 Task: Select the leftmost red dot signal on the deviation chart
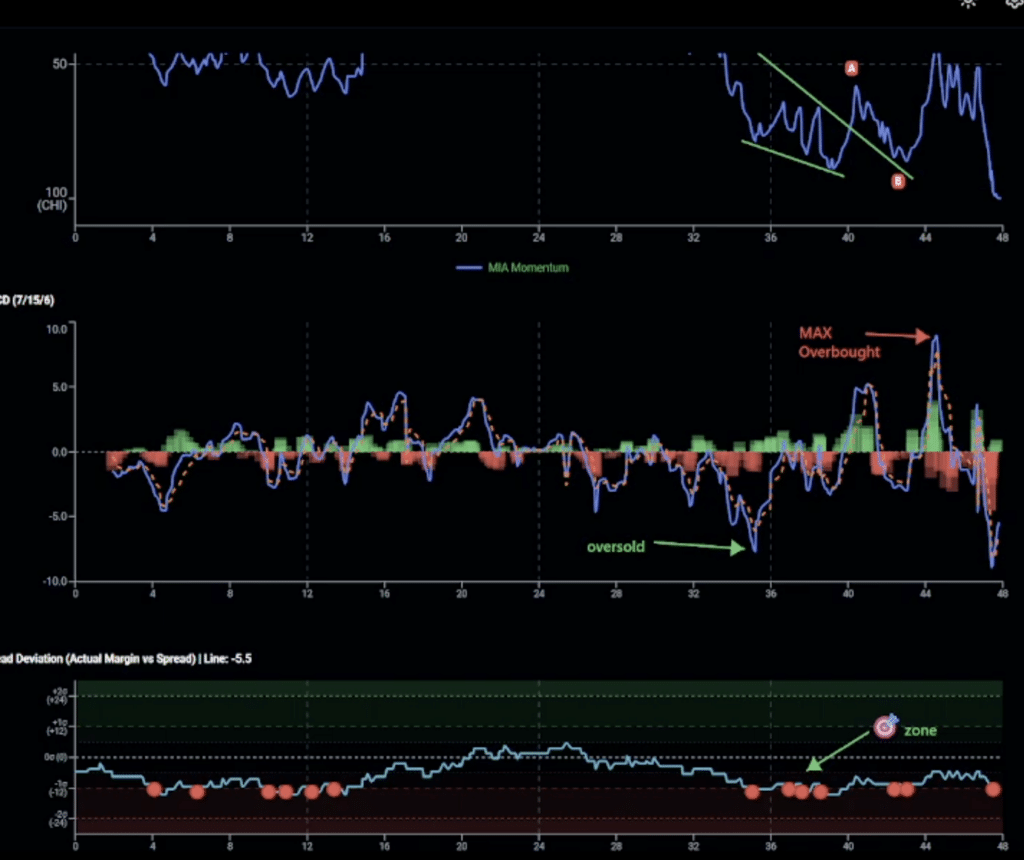tap(154, 790)
